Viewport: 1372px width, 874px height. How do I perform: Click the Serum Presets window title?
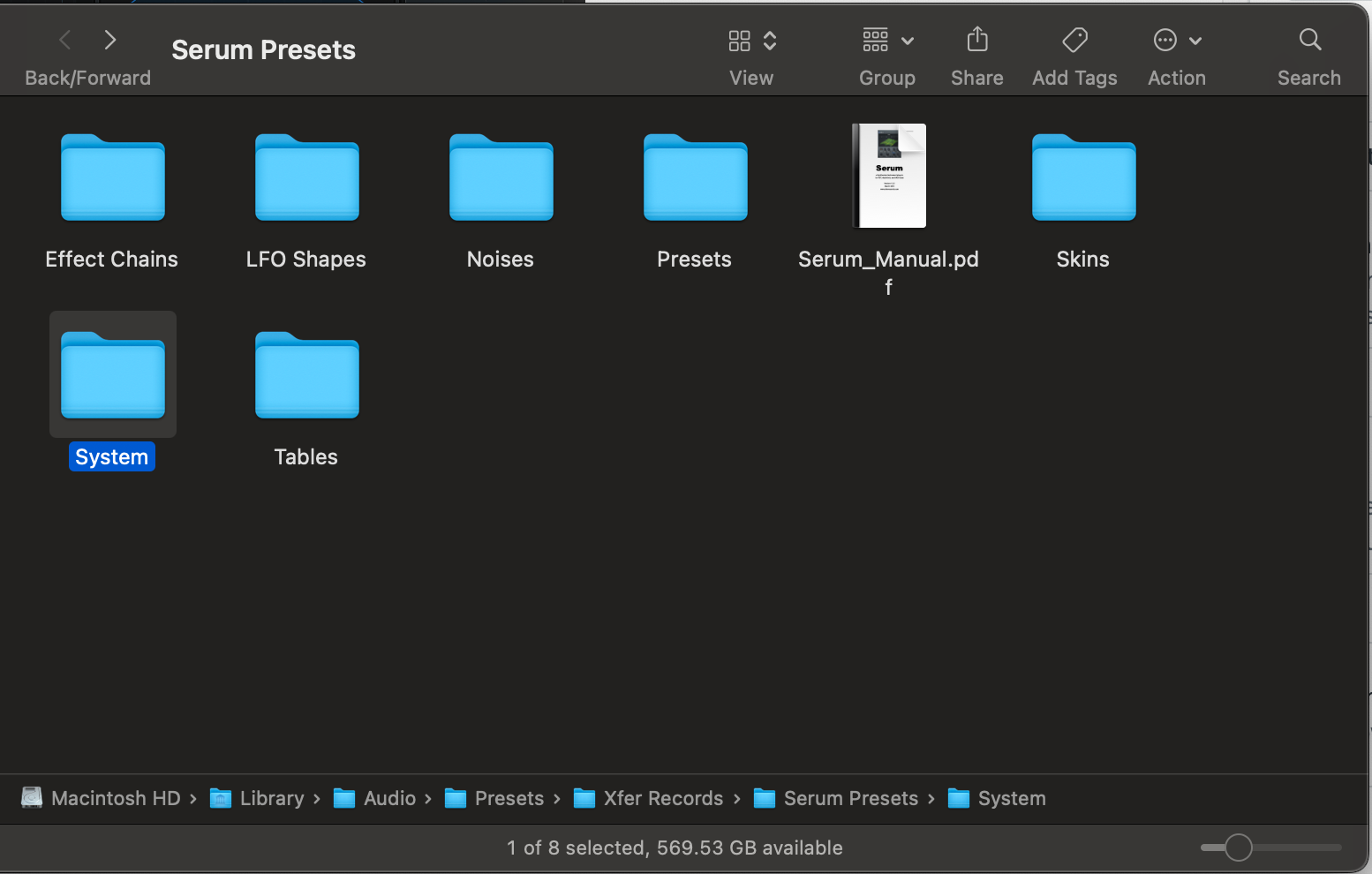click(263, 49)
